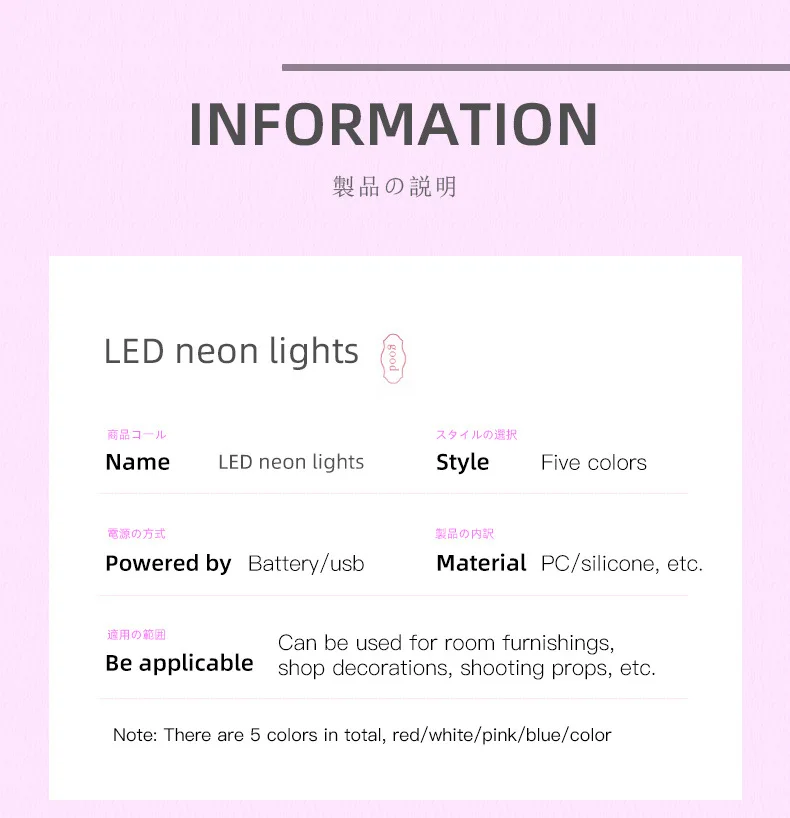Click the bold 'Style' label

coord(462,462)
